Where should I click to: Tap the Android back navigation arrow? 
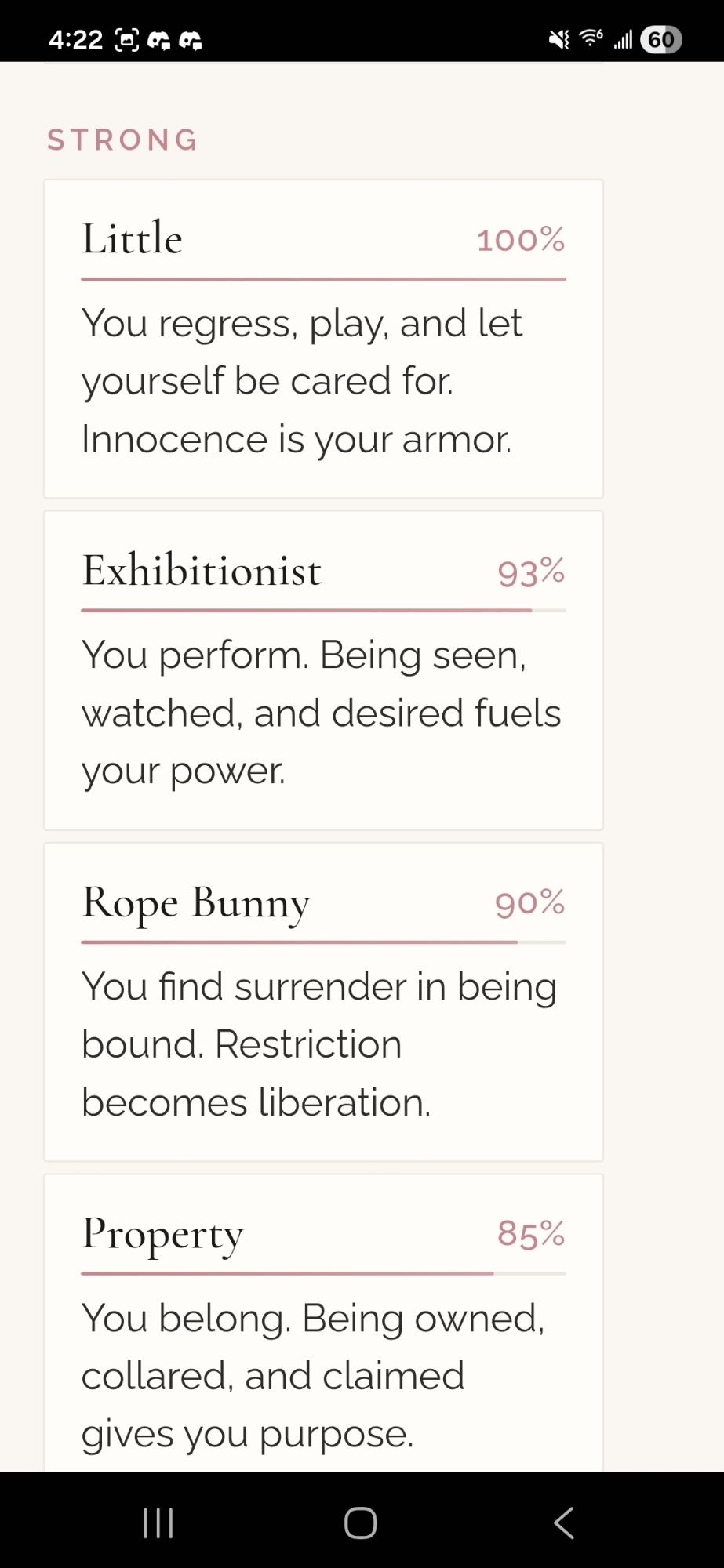pyautogui.click(x=564, y=1523)
